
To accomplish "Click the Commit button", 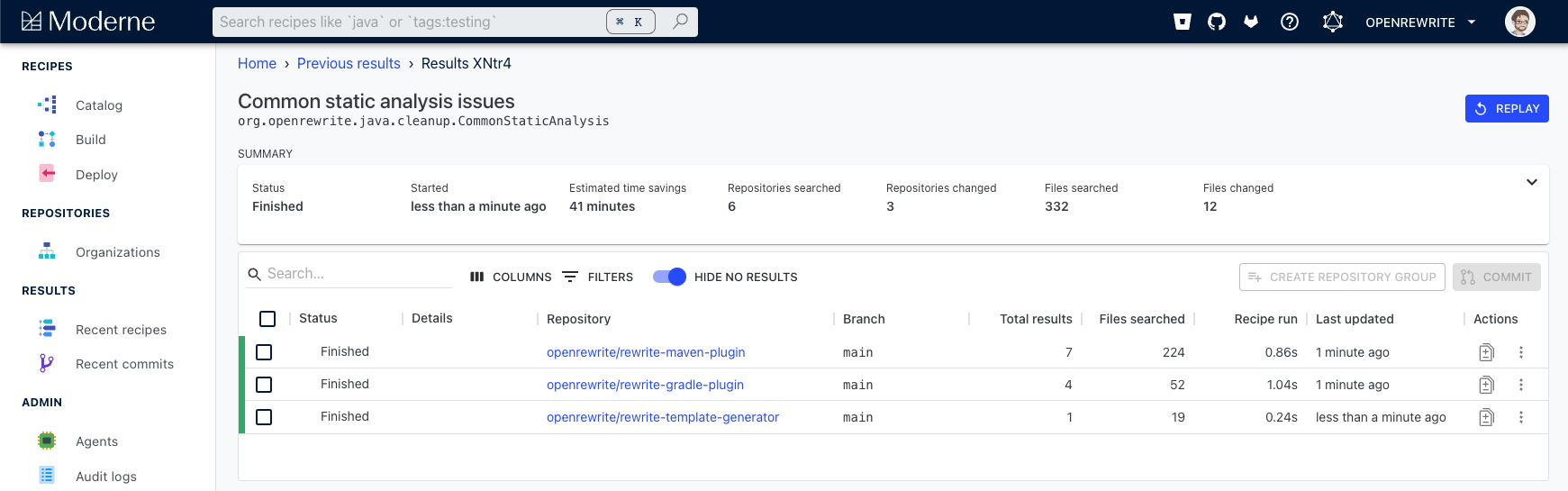I will [1497, 277].
